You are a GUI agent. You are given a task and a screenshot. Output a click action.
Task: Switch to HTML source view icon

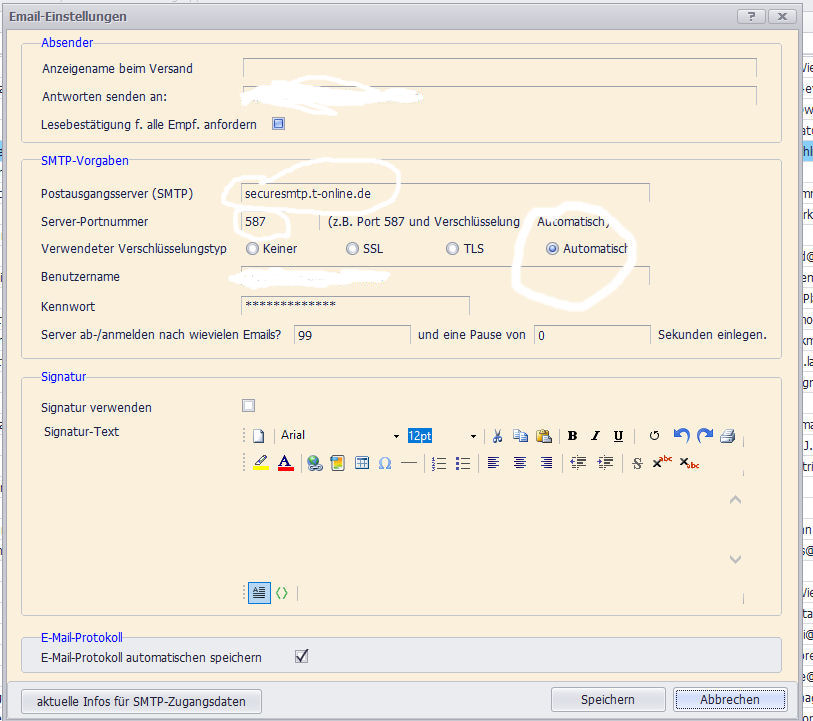coord(282,592)
